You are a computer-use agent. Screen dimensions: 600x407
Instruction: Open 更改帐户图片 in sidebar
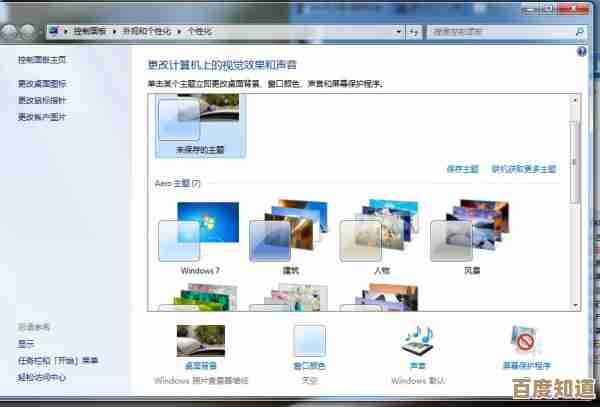tap(42, 117)
